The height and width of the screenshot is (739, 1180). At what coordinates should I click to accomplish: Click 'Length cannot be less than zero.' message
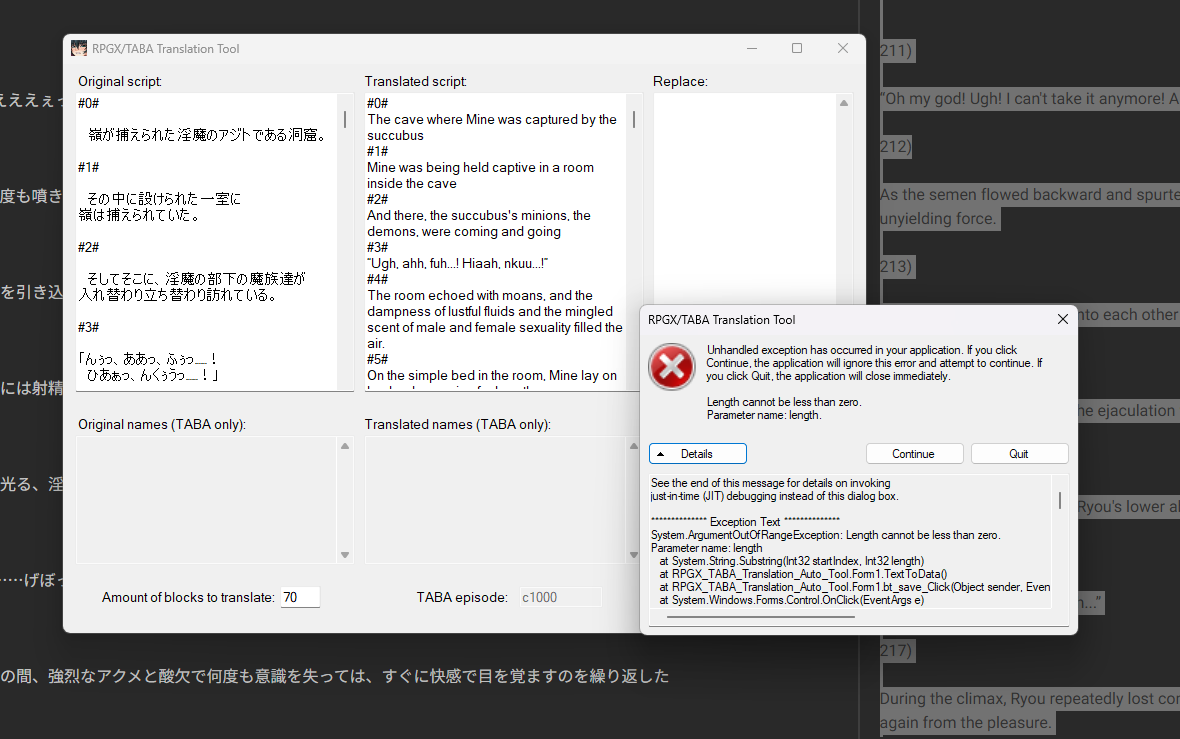[784, 402]
